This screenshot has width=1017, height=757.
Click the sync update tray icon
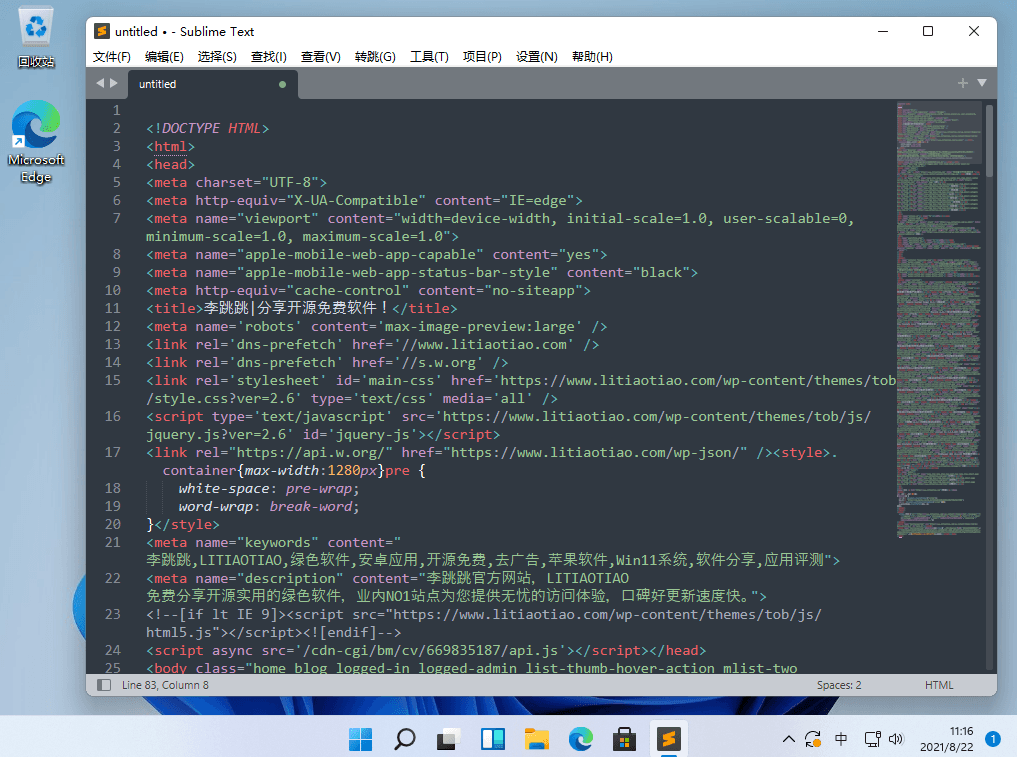(813, 739)
